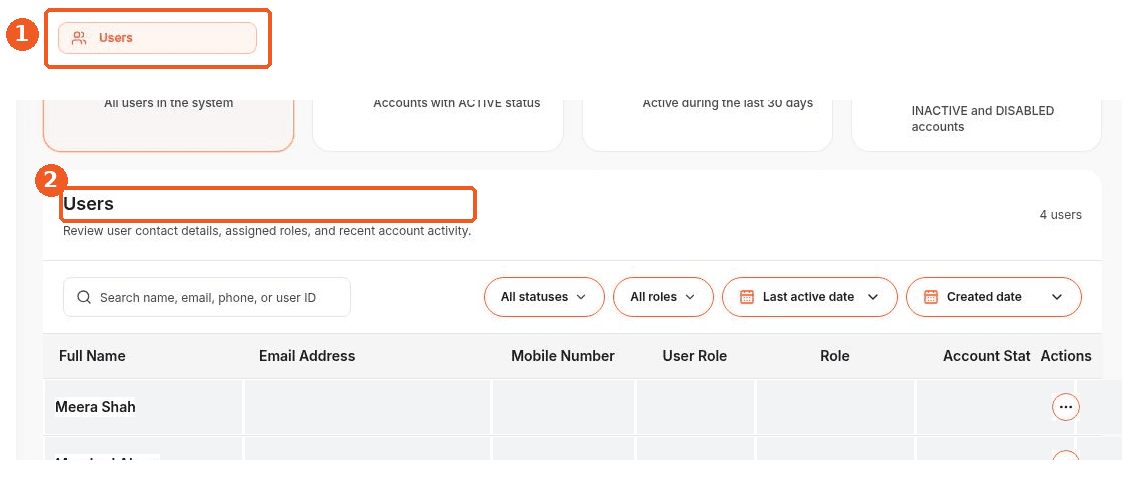Sort by Email Address column header
1138x480 pixels.
point(307,356)
